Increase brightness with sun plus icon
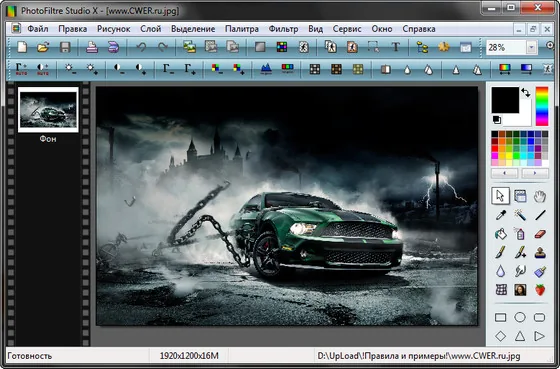 point(91,69)
